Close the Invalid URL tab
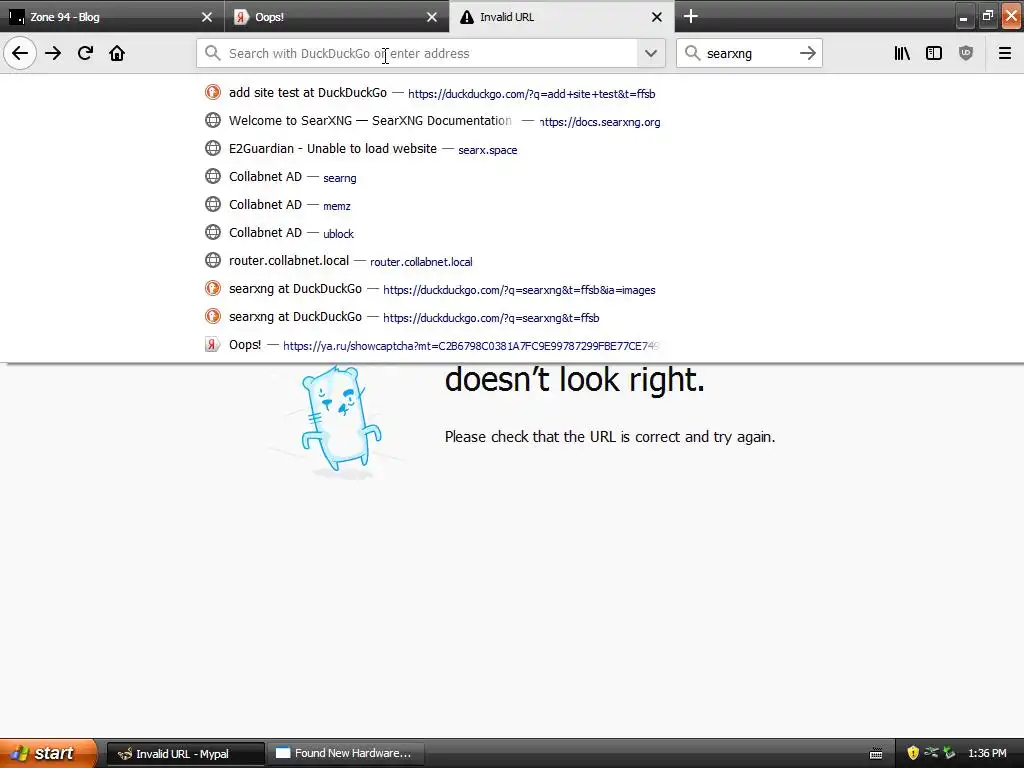 point(657,17)
